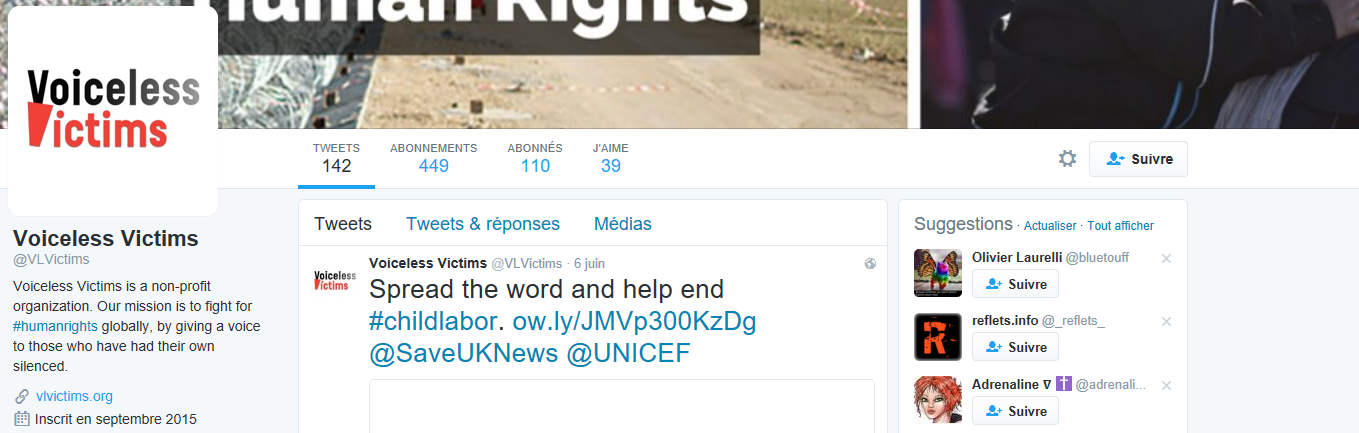This screenshot has width=1359, height=433.
Task: Switch to the Médias tab
Action: [x=623, y=224]
